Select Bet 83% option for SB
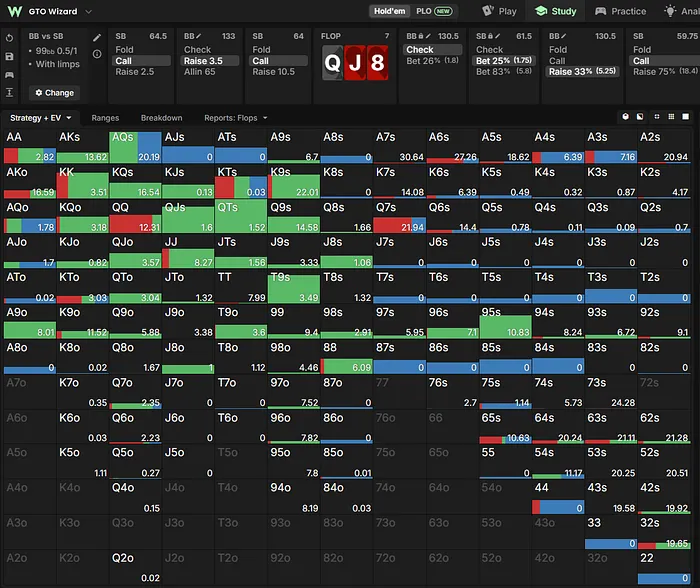 click(x=504, y=71)
